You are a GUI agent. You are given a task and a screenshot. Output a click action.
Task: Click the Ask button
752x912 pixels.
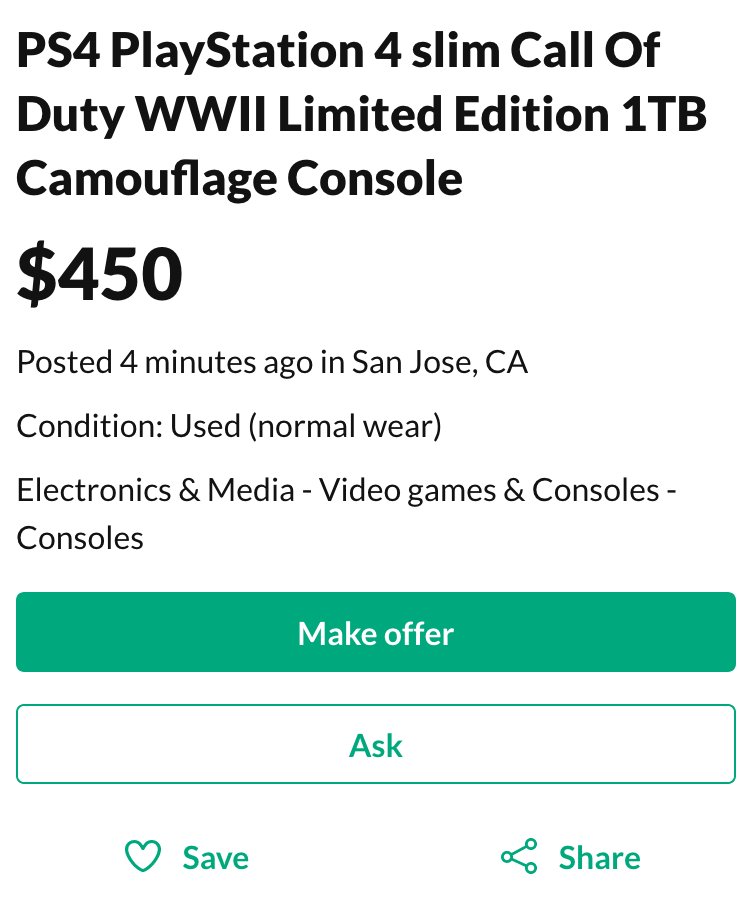tap(376, 745)
